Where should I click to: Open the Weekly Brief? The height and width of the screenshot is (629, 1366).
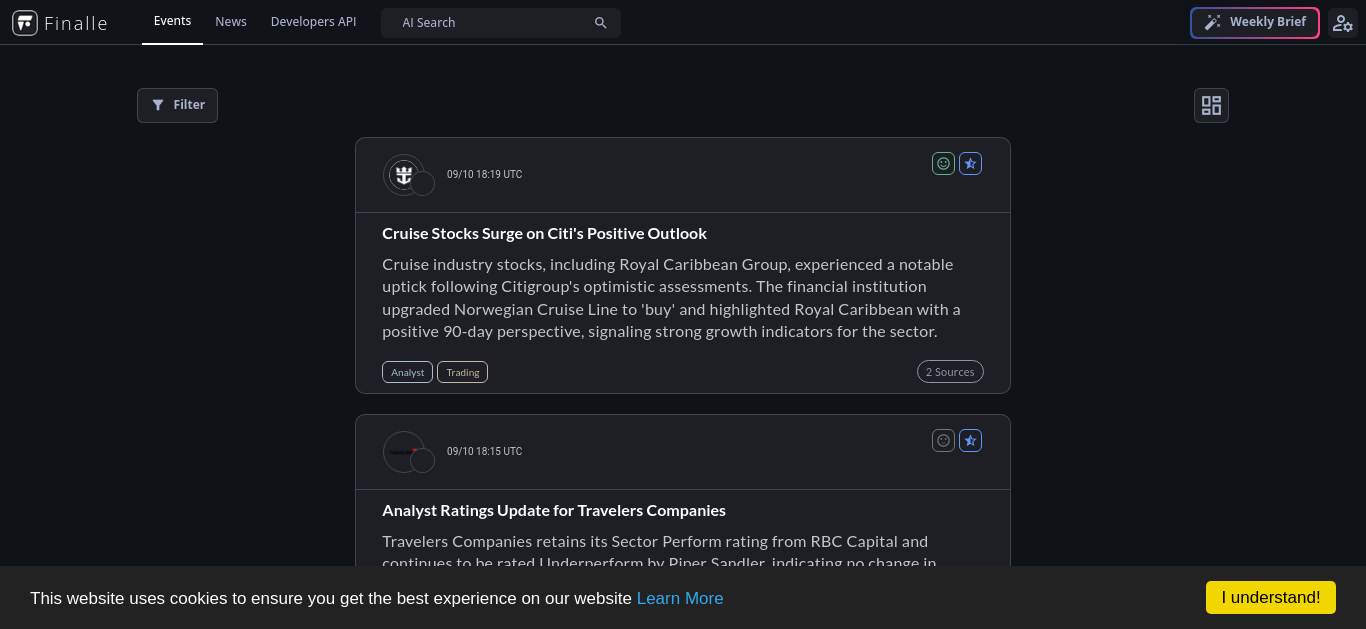click(x=1255, y=23)
